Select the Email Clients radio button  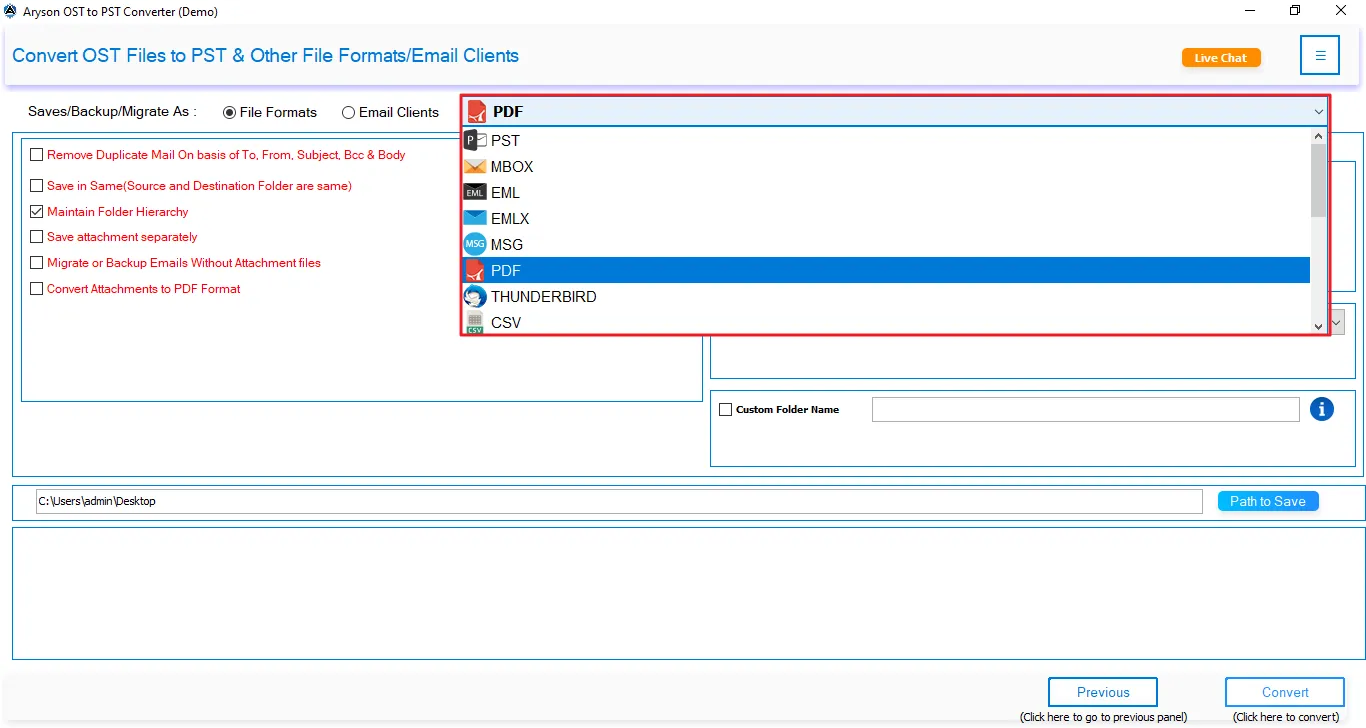(348, 112)
